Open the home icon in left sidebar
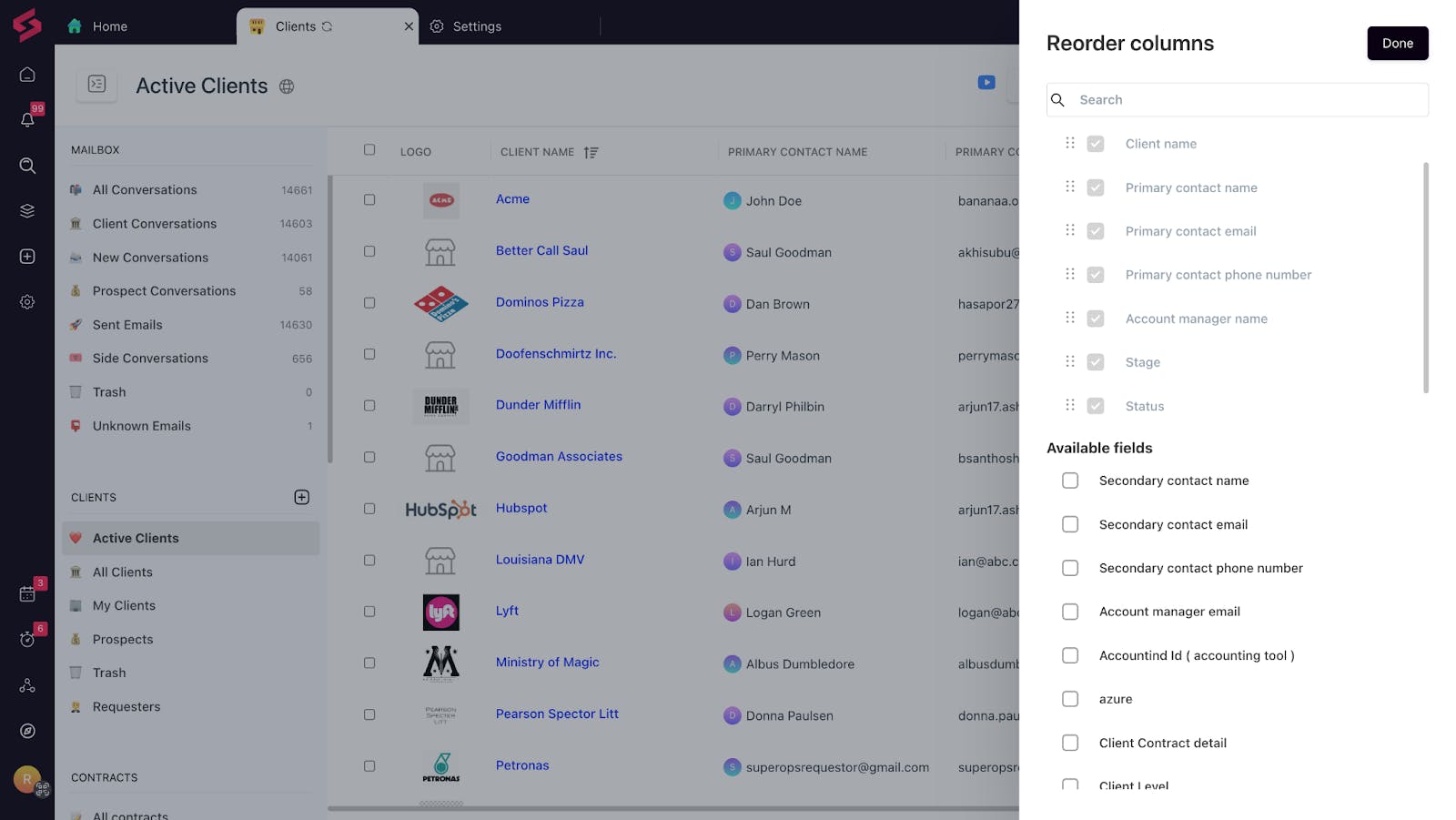 [27, 75]
